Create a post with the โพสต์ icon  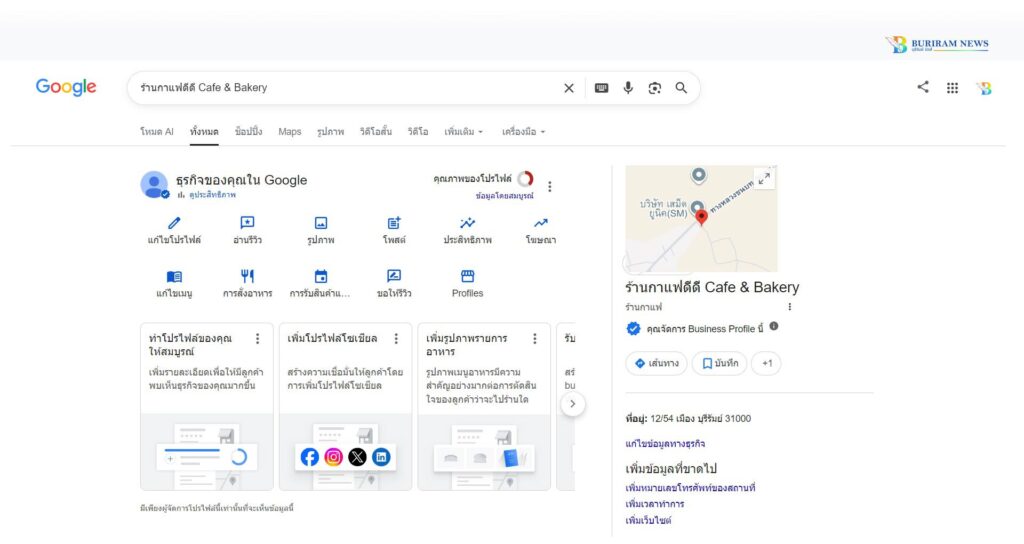click(394, 223)
